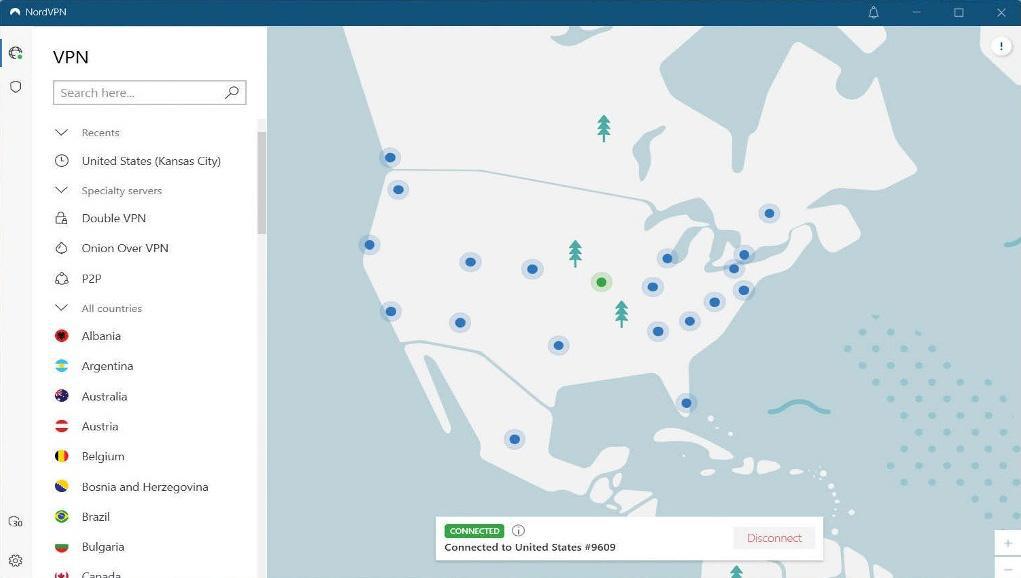Select the Vancouver server dot in Canada
Viewport: 1021px width, 578px height.
tap(390, 158)
